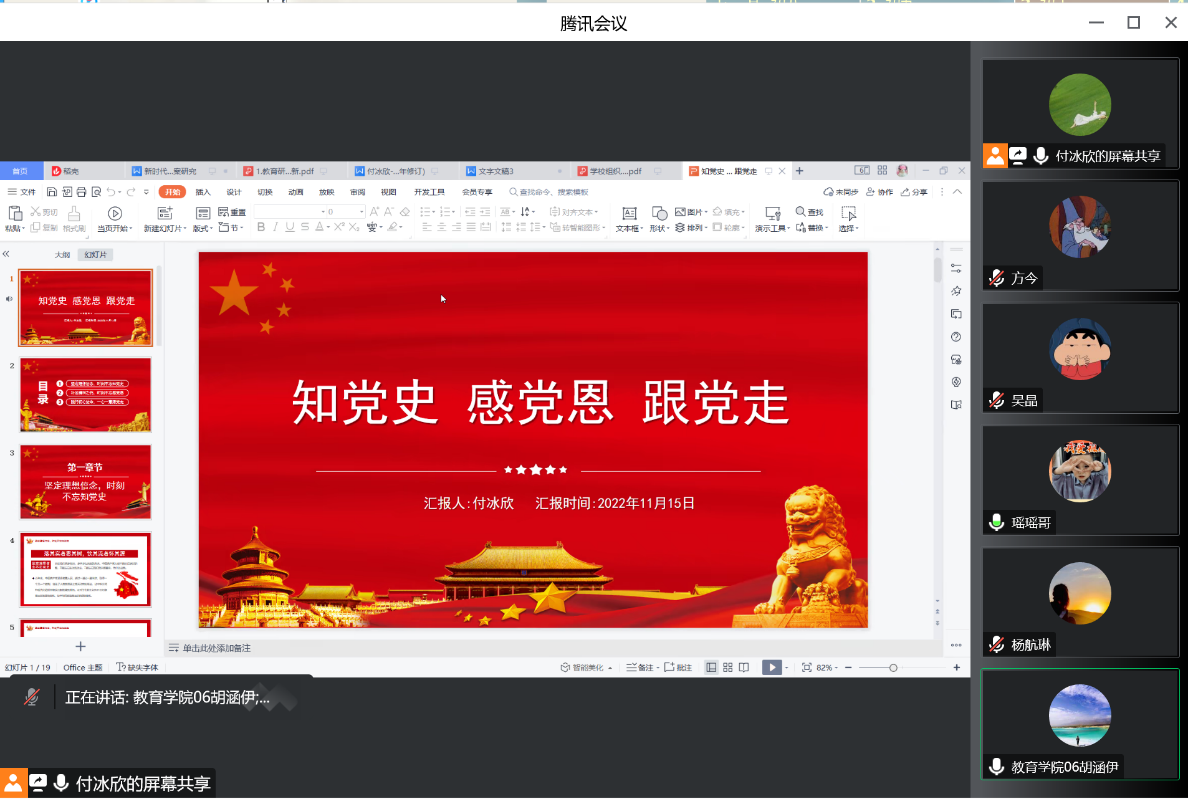Toggle Bold formatting
The width and height of the screenshot is (1188, 799).
point(261,228)
